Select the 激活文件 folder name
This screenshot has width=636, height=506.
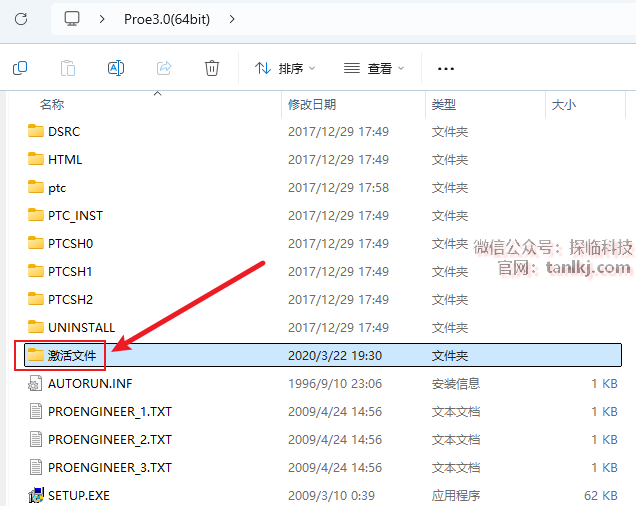72,355
